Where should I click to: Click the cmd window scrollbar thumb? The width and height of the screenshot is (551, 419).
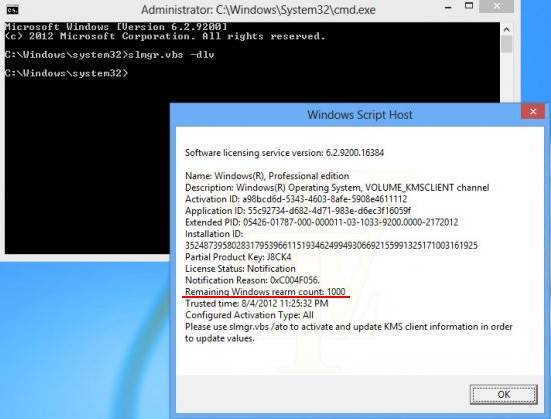coord(506,44)
